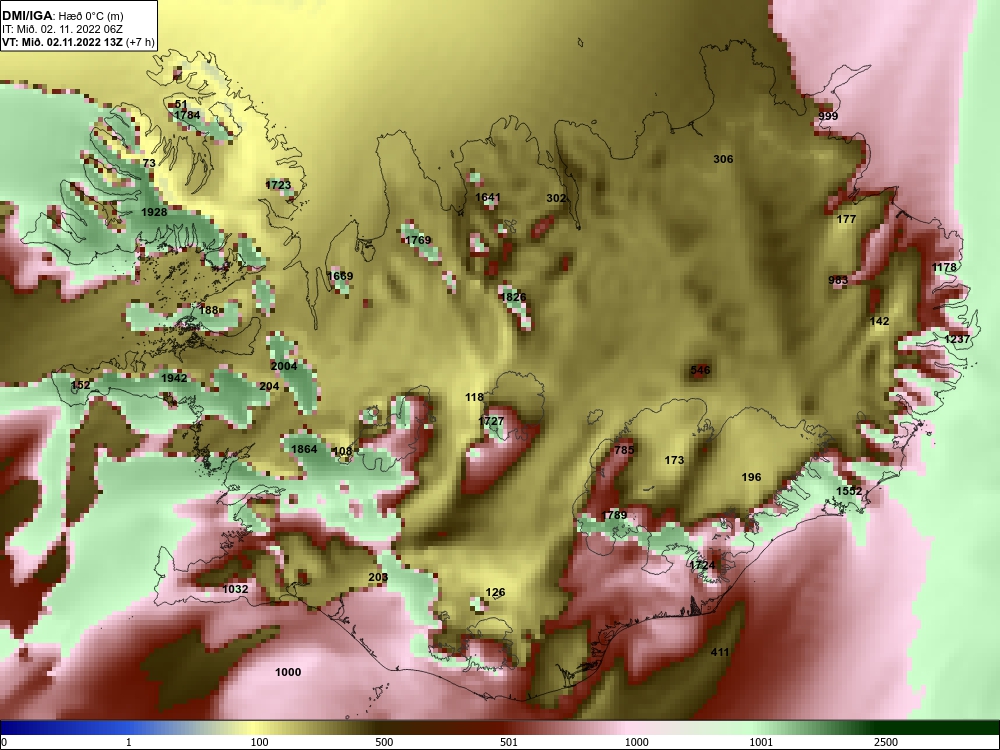The height and width of the screenshot is (750, 1000).
Task: Click the map value 177
Action: 846,219
